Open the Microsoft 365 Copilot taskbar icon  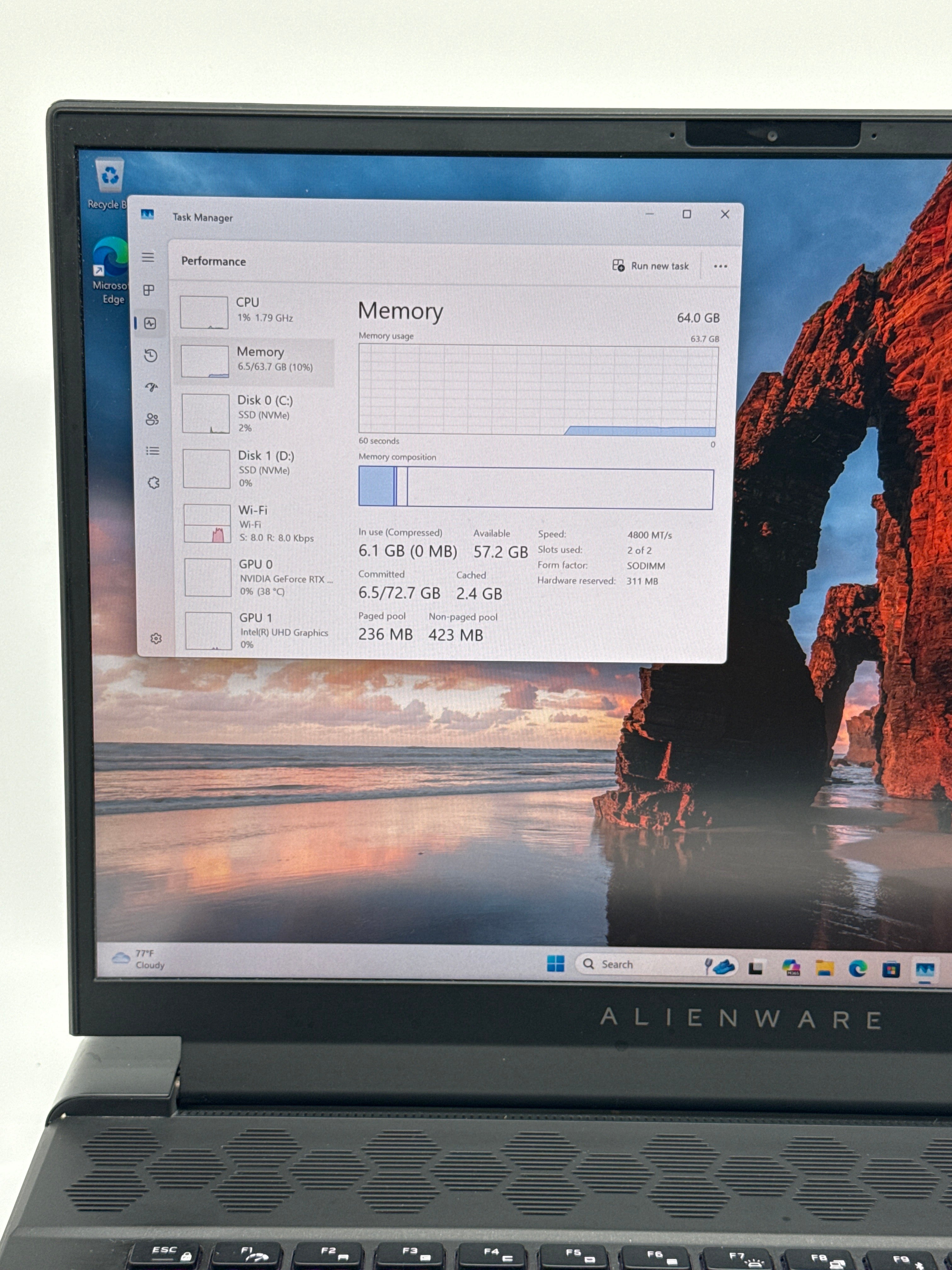pyautogui.click(x=791, y=968)
